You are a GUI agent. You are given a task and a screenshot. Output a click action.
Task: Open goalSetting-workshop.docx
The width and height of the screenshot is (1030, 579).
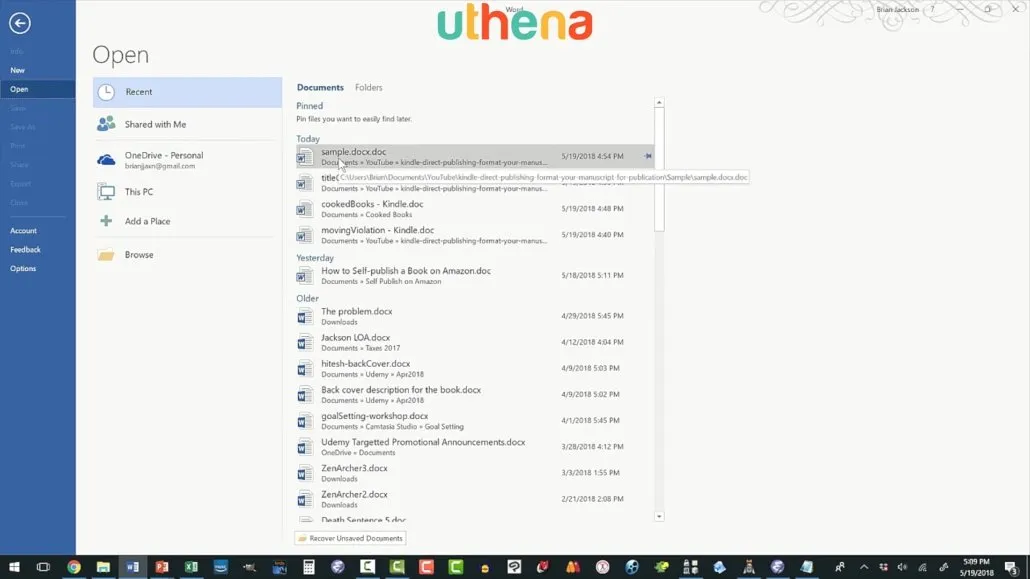[474, 421]
